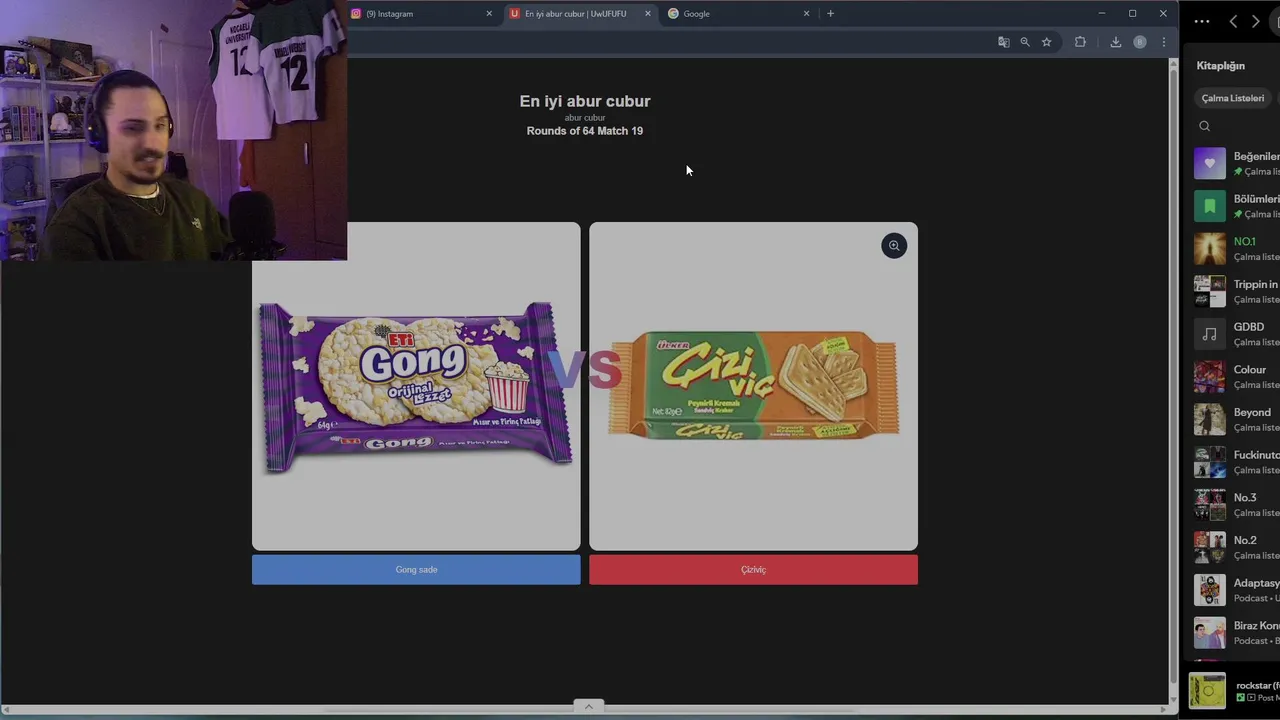Close the Instagram tab
Screen dimensions: 1280x720
pyautogui.click(x=489, y=14)
